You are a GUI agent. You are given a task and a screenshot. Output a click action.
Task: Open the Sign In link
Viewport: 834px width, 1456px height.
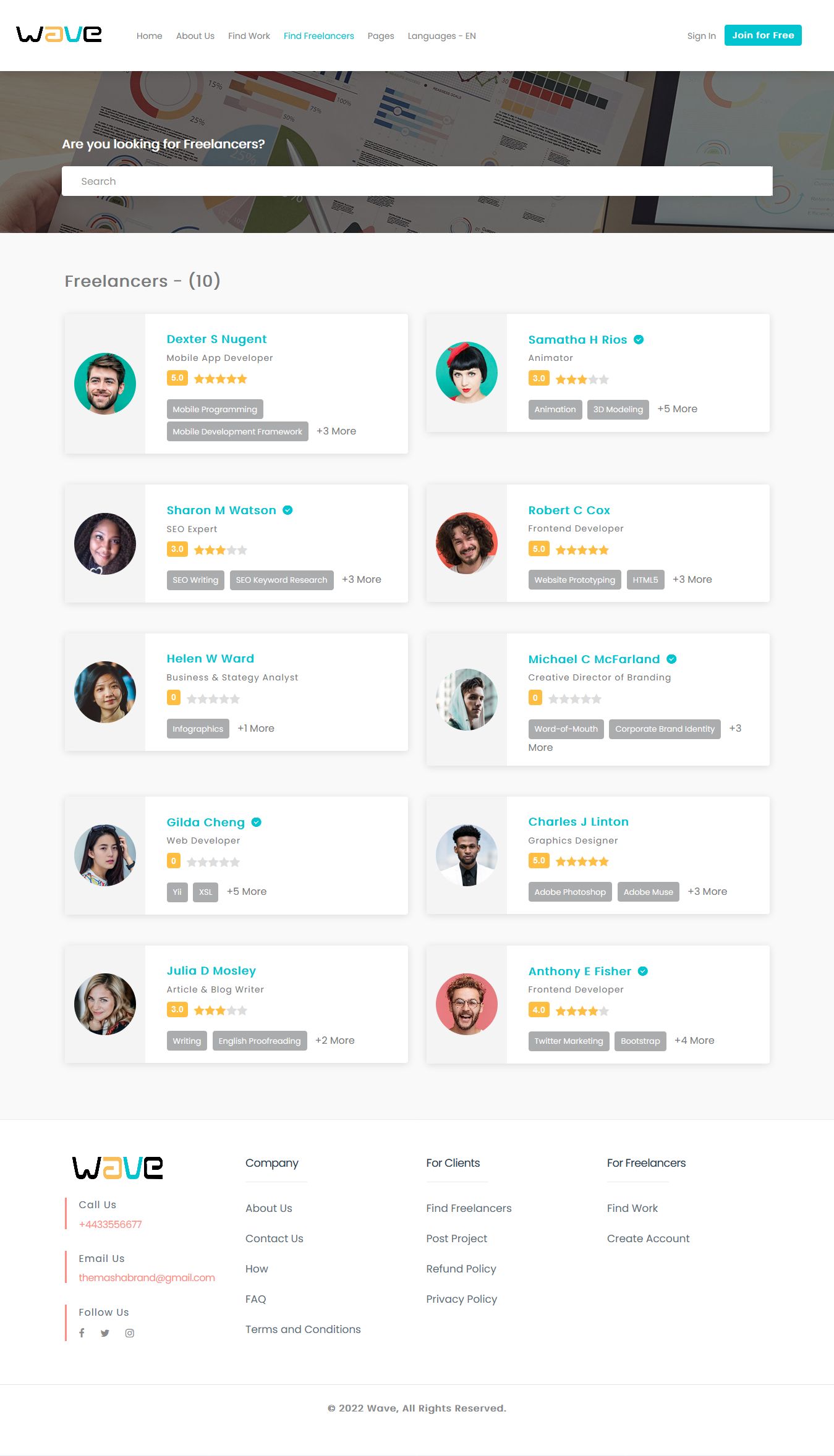point(701,36)
